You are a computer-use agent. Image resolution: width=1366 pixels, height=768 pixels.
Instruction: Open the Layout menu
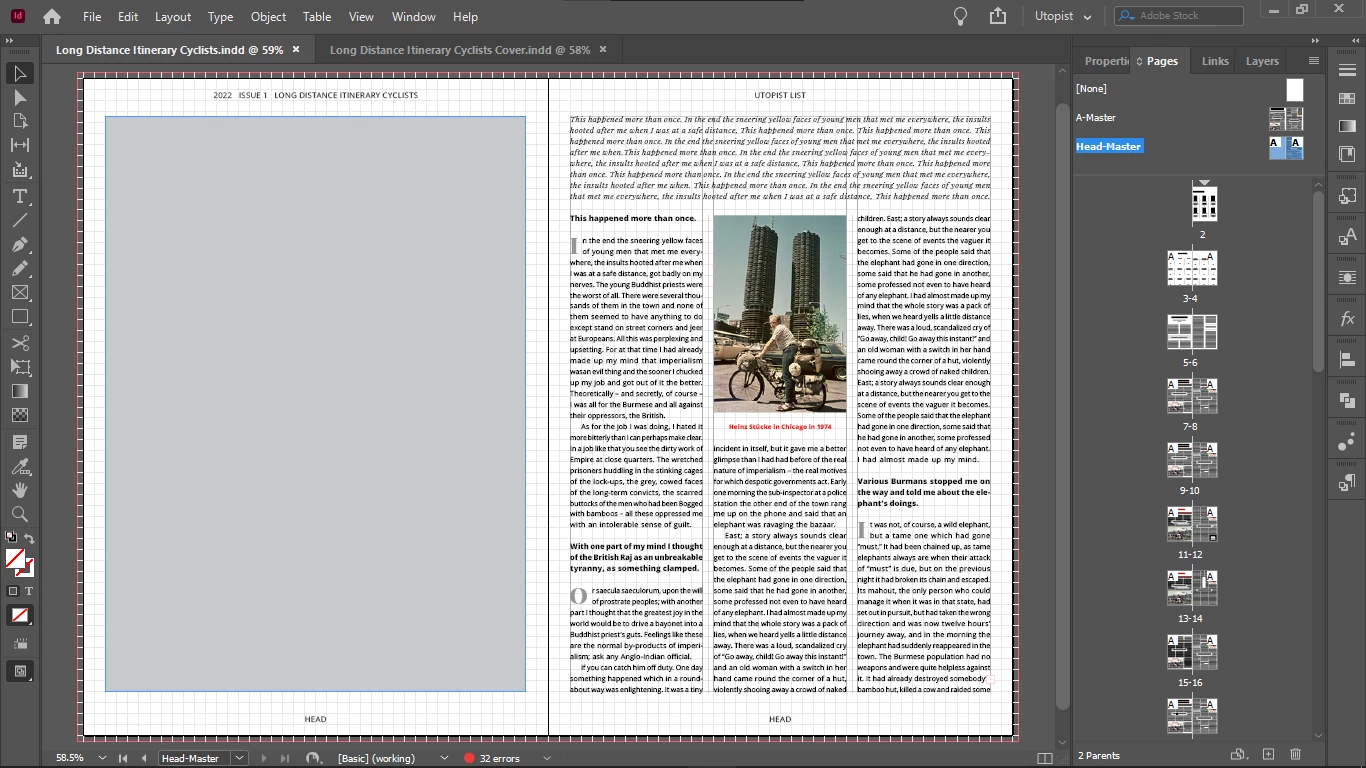tap(173, 16)
